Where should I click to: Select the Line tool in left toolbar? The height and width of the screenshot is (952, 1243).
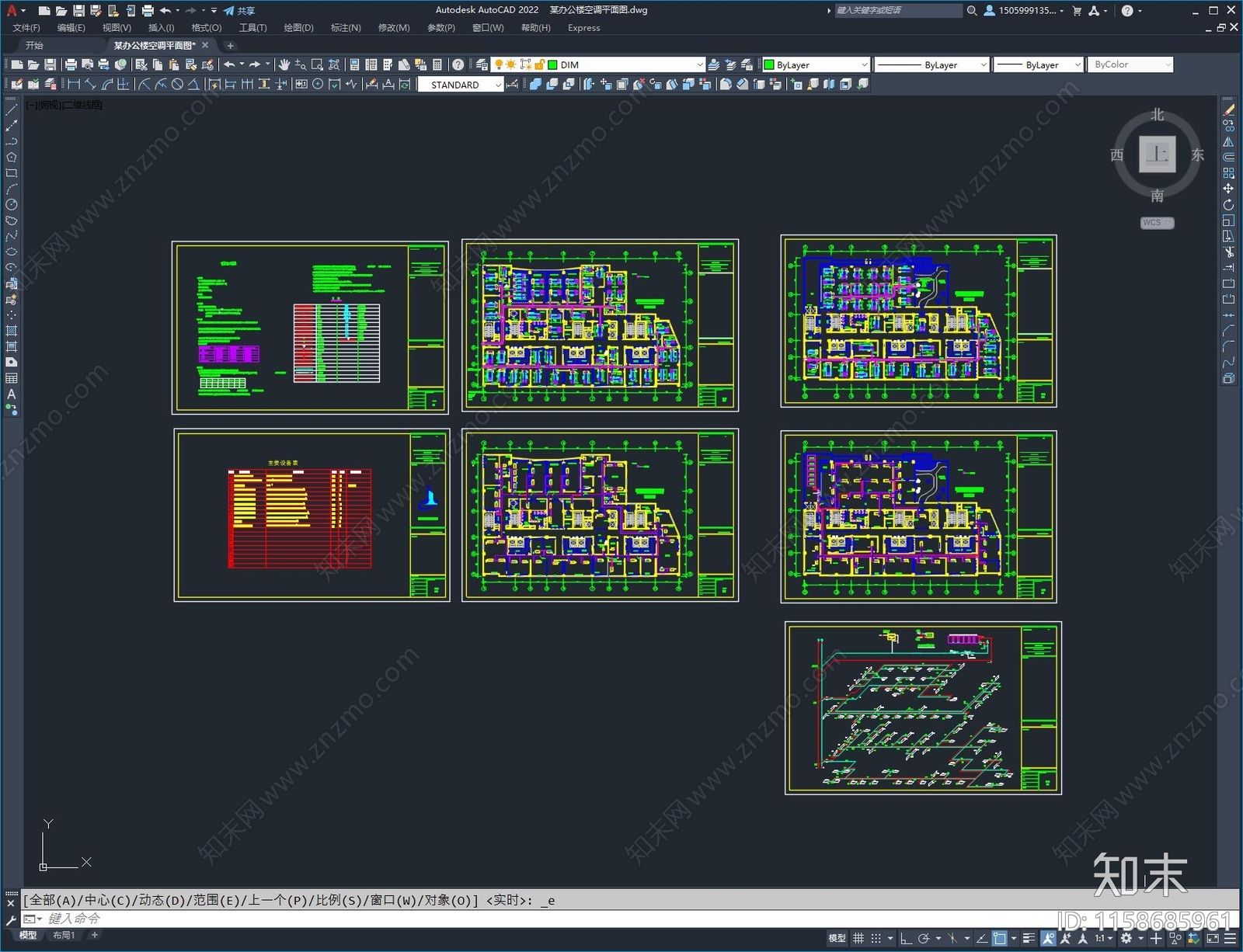click(x=12, y=110)
